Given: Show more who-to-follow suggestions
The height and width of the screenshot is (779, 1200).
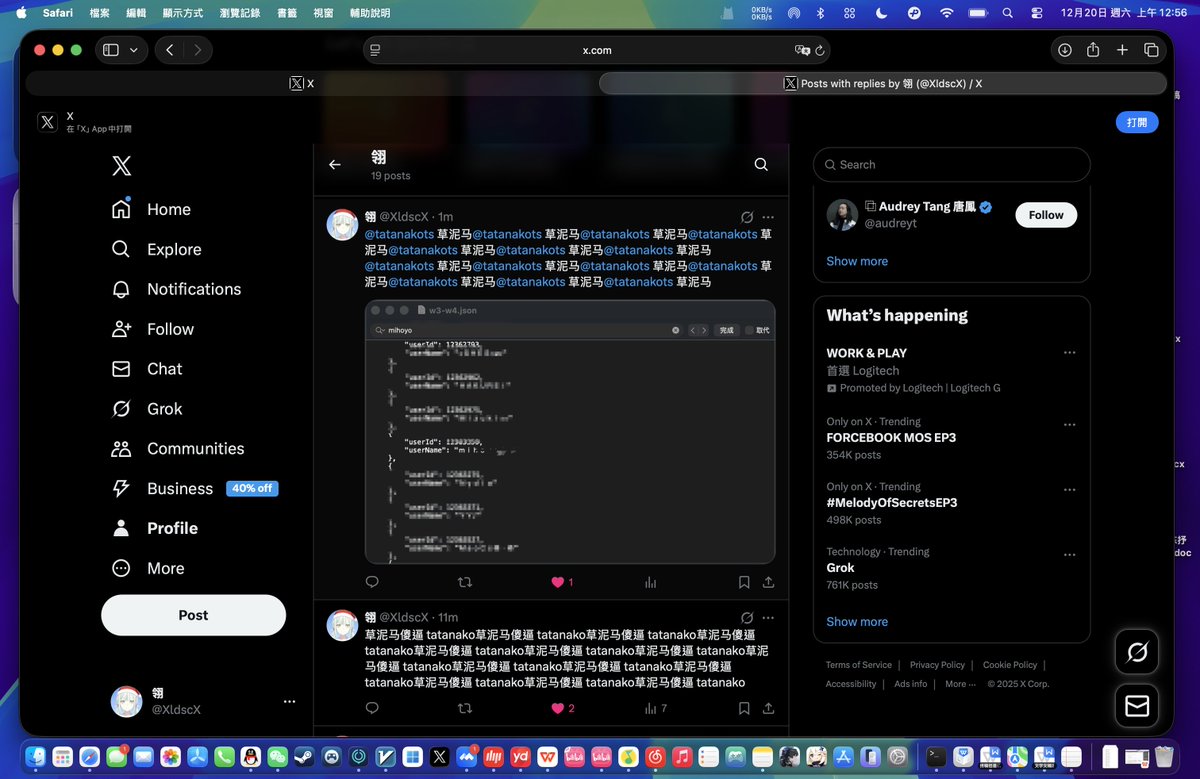Looking at the screenshot, I should (857, 261).
